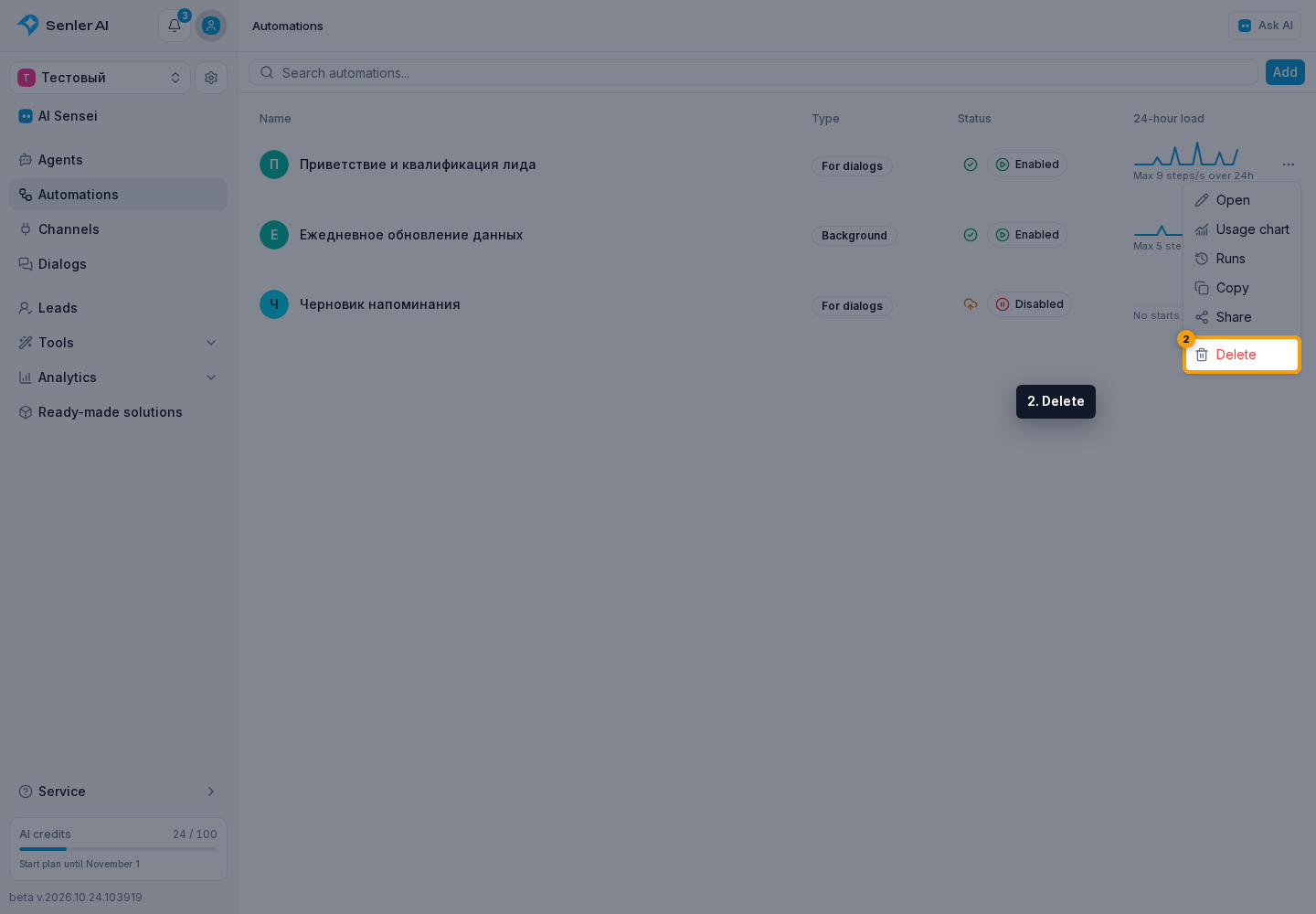Click the Ask AI button
1316x914 pixels.
[1265, 26]
